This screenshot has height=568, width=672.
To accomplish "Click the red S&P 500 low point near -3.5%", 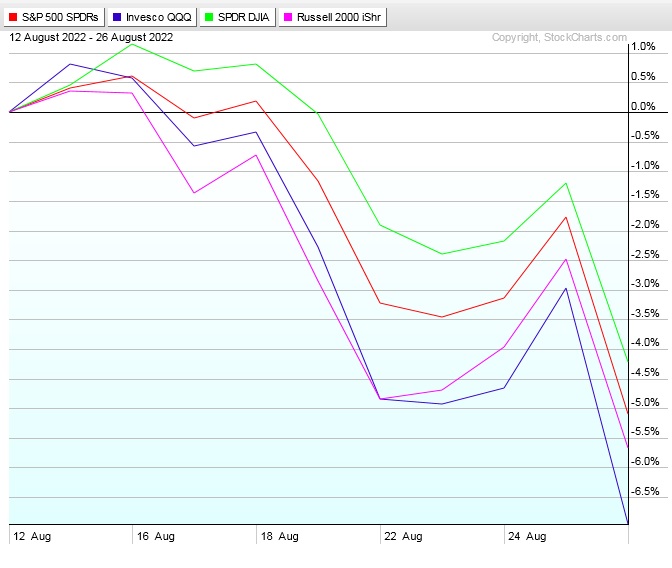I will pos(442,317).
